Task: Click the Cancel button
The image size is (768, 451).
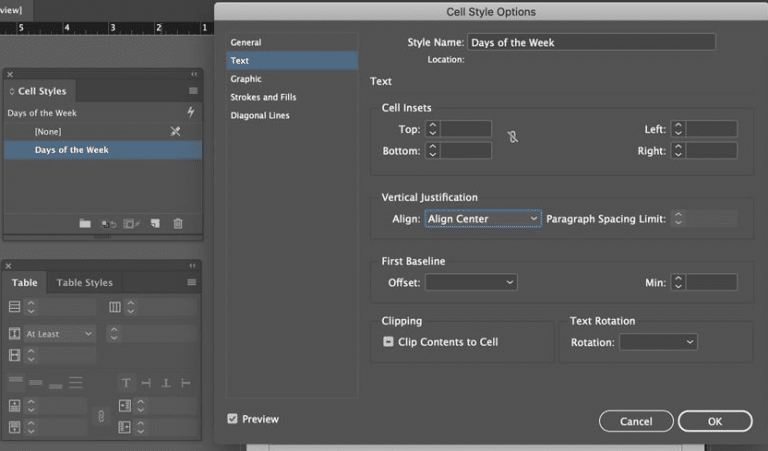Action: pyautogui.click(x=636, y=421)
